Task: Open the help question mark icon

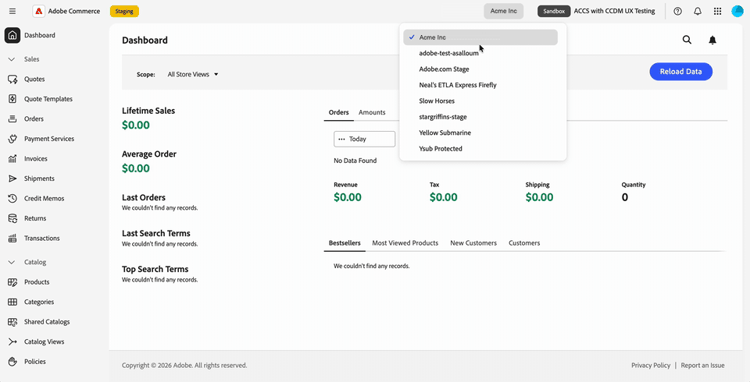Action: point(677,11)
